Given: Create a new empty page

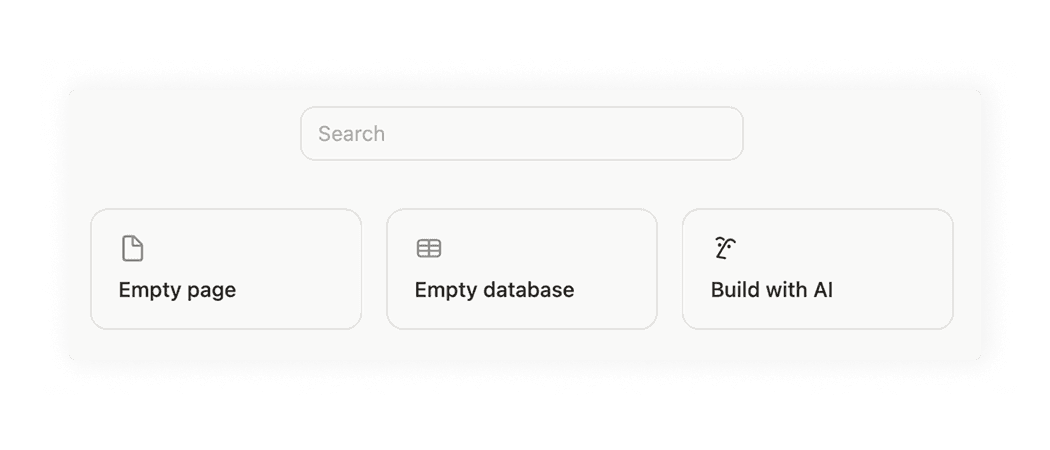Looking at the screenshot, I should [x=226, y=269].
